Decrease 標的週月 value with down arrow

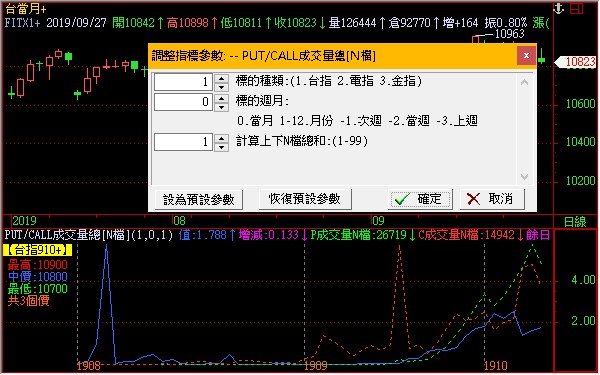222,107
